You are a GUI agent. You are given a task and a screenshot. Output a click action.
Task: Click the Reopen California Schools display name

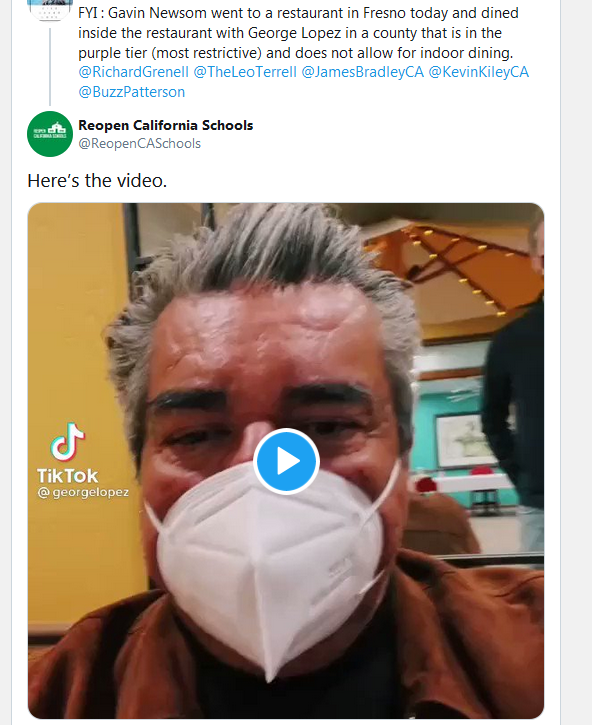tap(166, 125)
